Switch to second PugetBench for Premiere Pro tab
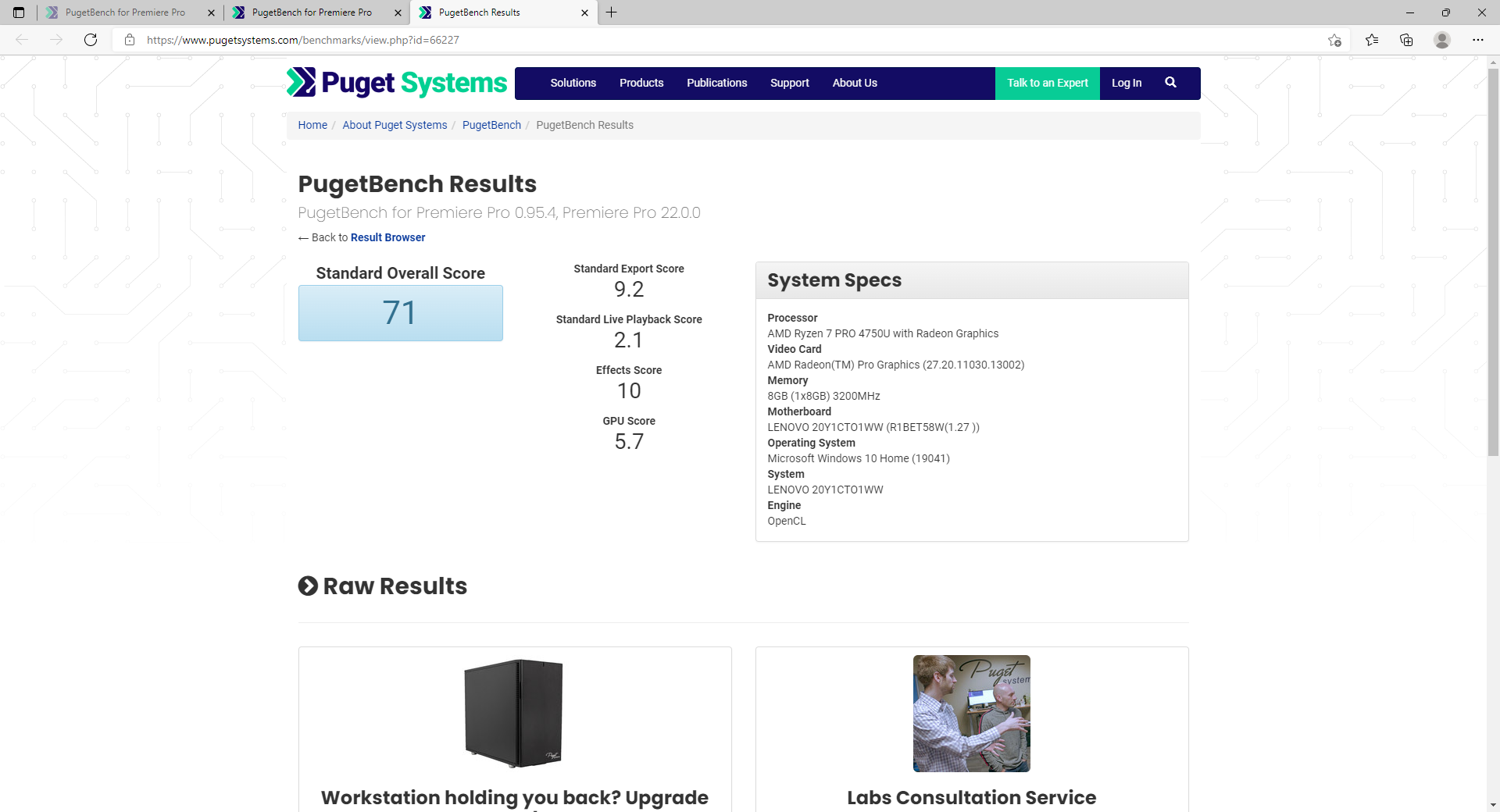Viewport: 1500px width, 812px height. point(312,12)
